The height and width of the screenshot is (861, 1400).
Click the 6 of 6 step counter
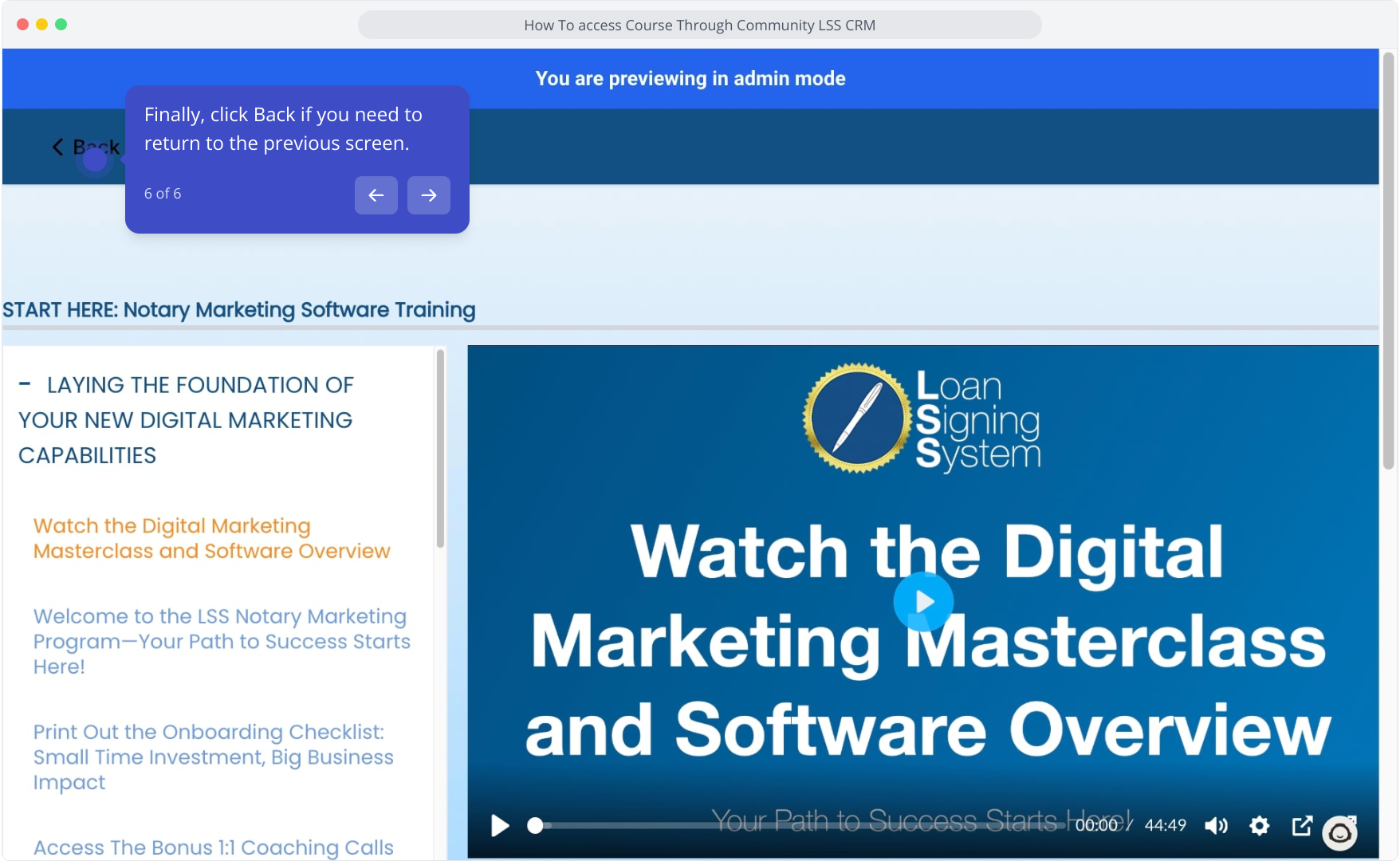click(163, 194)
